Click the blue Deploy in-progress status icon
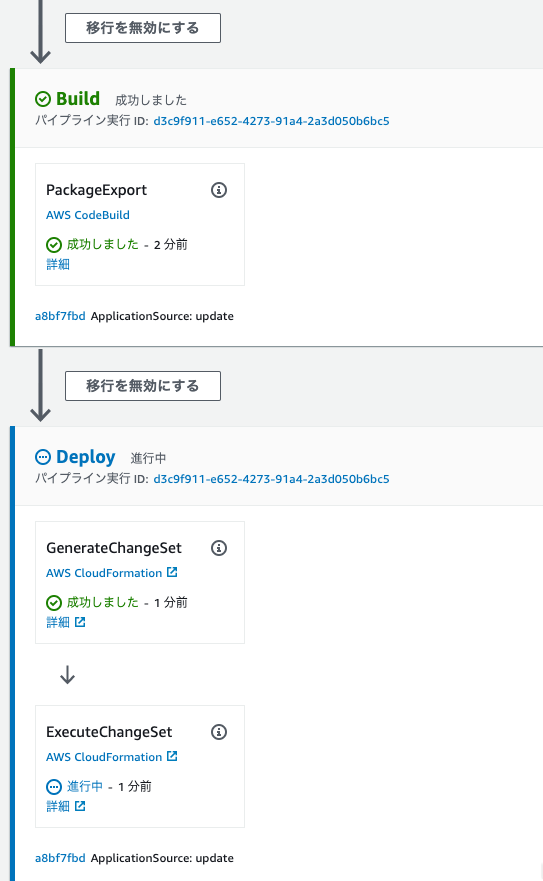Image resolution: width=543 pixels, height=881 pixels. [43, 457]
